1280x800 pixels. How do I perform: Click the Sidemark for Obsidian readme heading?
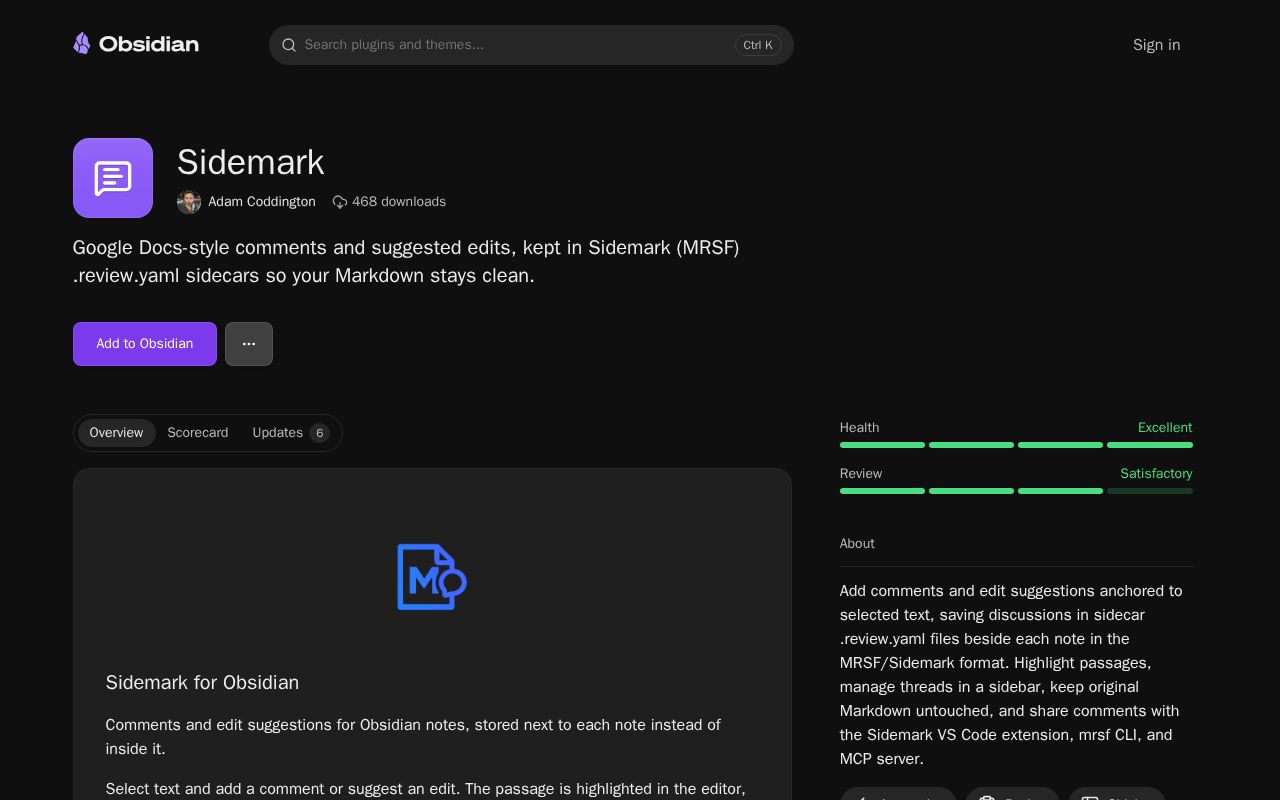[203, 683]
